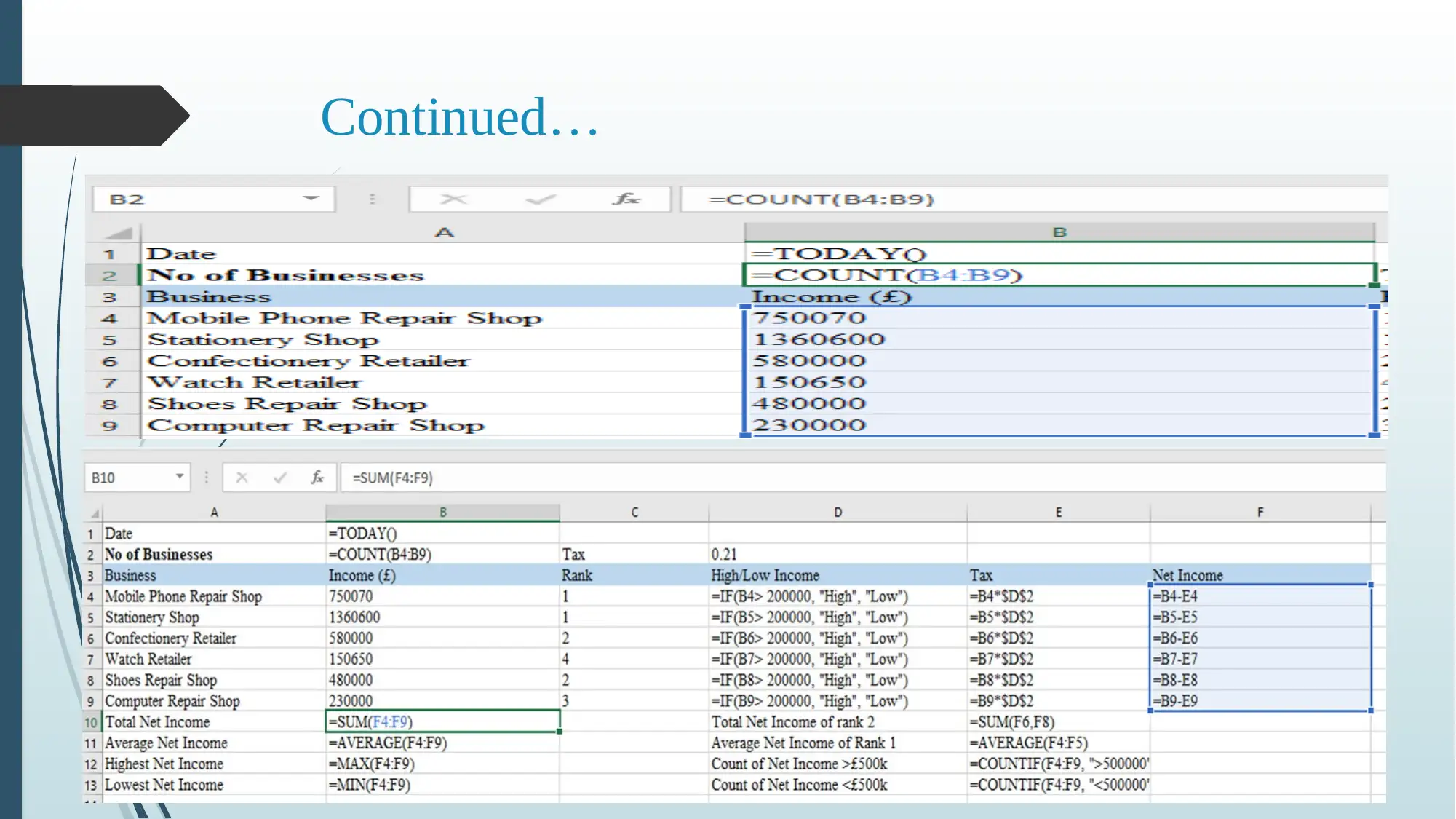Select column C header in lower sheet
Viewport: 1456px width, 819px height.
(634, 513)
